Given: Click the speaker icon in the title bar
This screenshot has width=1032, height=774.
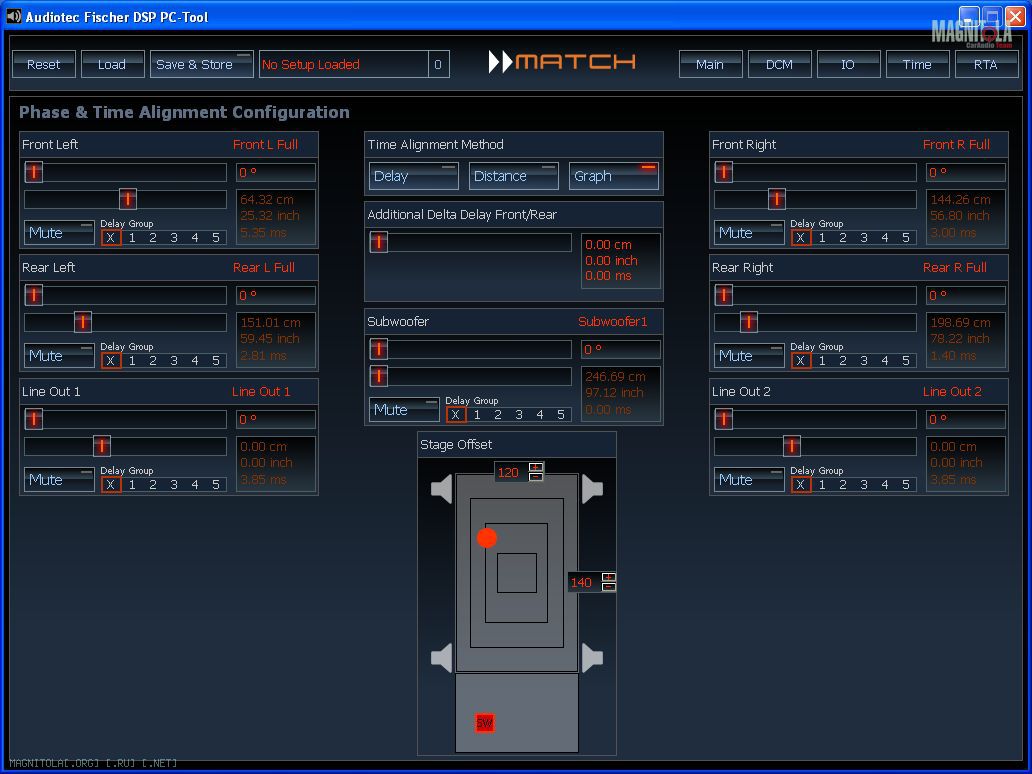Looking at the screenshot, I should point(13,16).
